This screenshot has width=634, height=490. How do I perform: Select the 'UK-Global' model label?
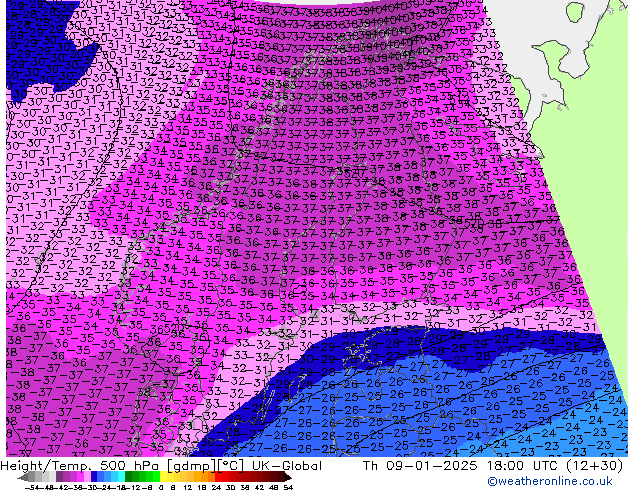(x=287, y=466)
